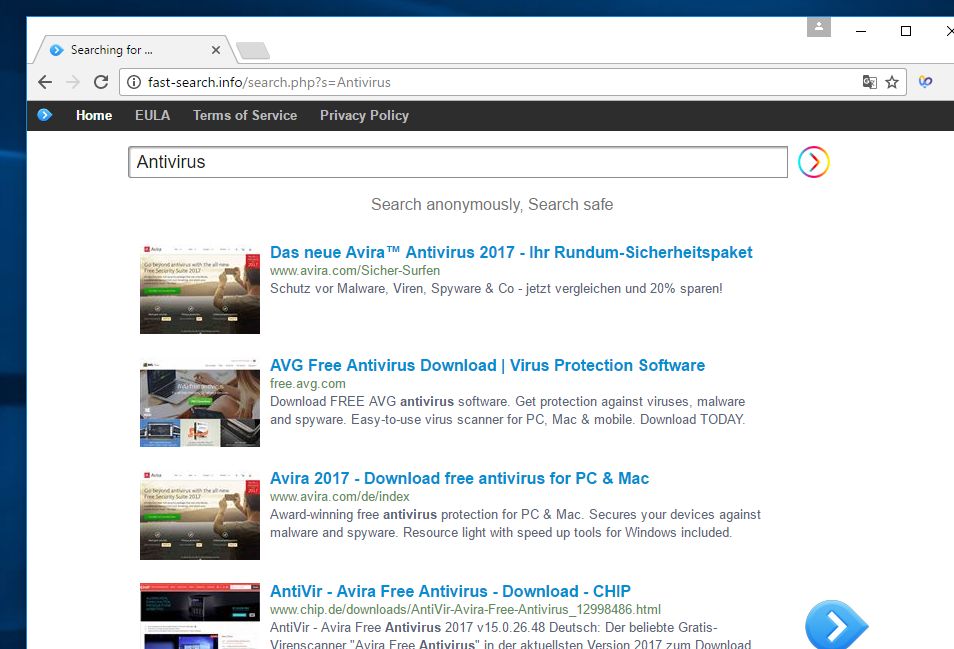Screen dimensions: 954x649
Task: Click the large blue next-page arrow
Action: [837, 625]
